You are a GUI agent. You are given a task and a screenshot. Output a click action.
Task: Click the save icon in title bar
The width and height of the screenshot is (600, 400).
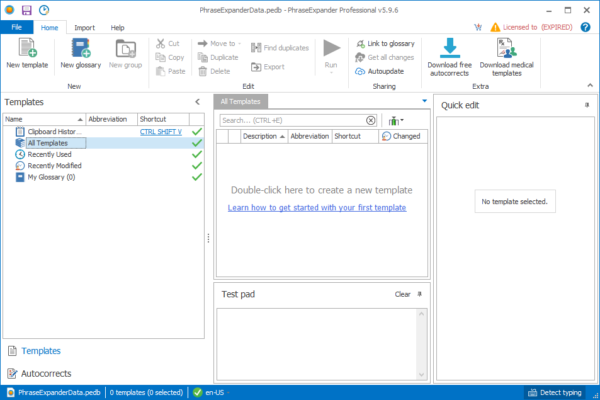[26, 10]
